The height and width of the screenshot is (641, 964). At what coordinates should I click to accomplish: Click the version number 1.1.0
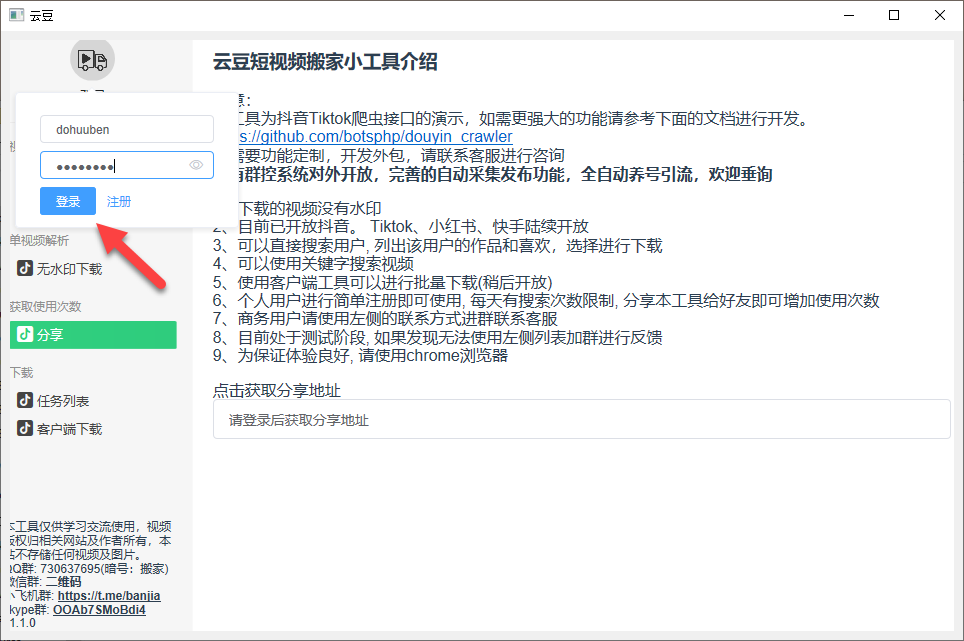coord(23,623)
